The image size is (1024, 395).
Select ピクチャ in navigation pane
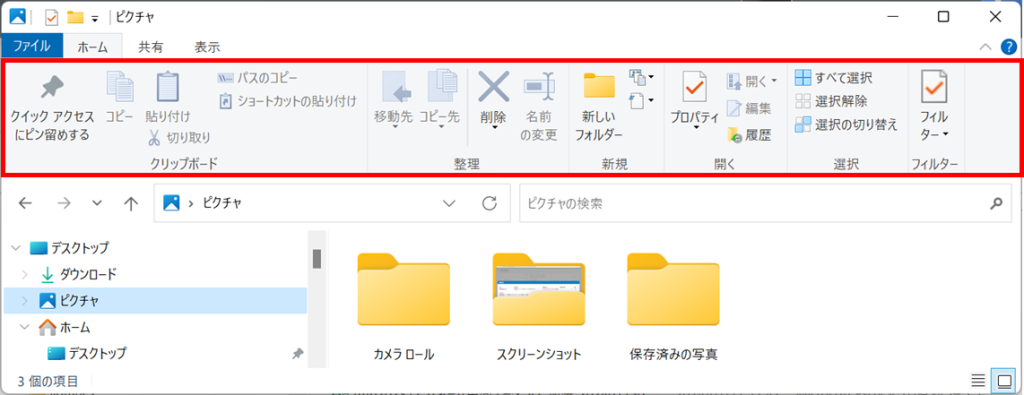pyautogui.click(x=70, y=301)
